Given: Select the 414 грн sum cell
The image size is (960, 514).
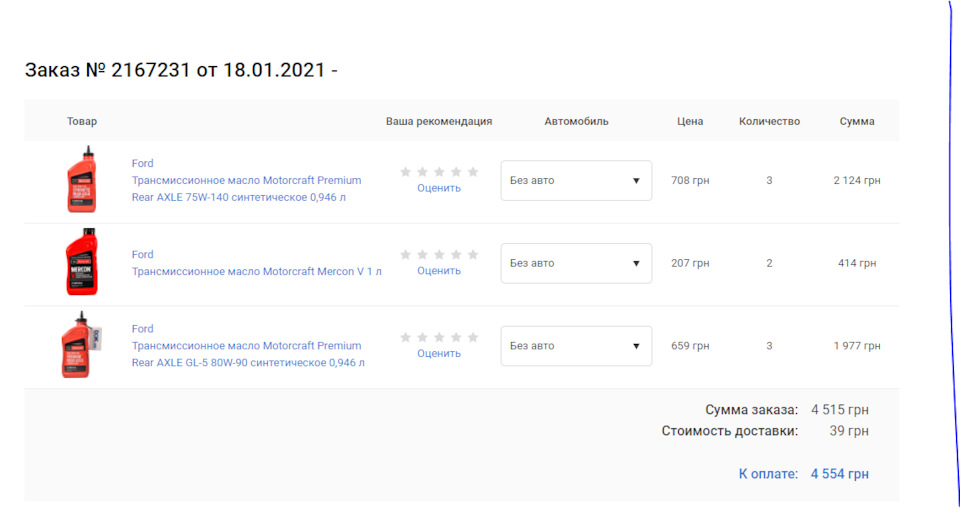Looking at the screenshot, I should coord(857,263).
